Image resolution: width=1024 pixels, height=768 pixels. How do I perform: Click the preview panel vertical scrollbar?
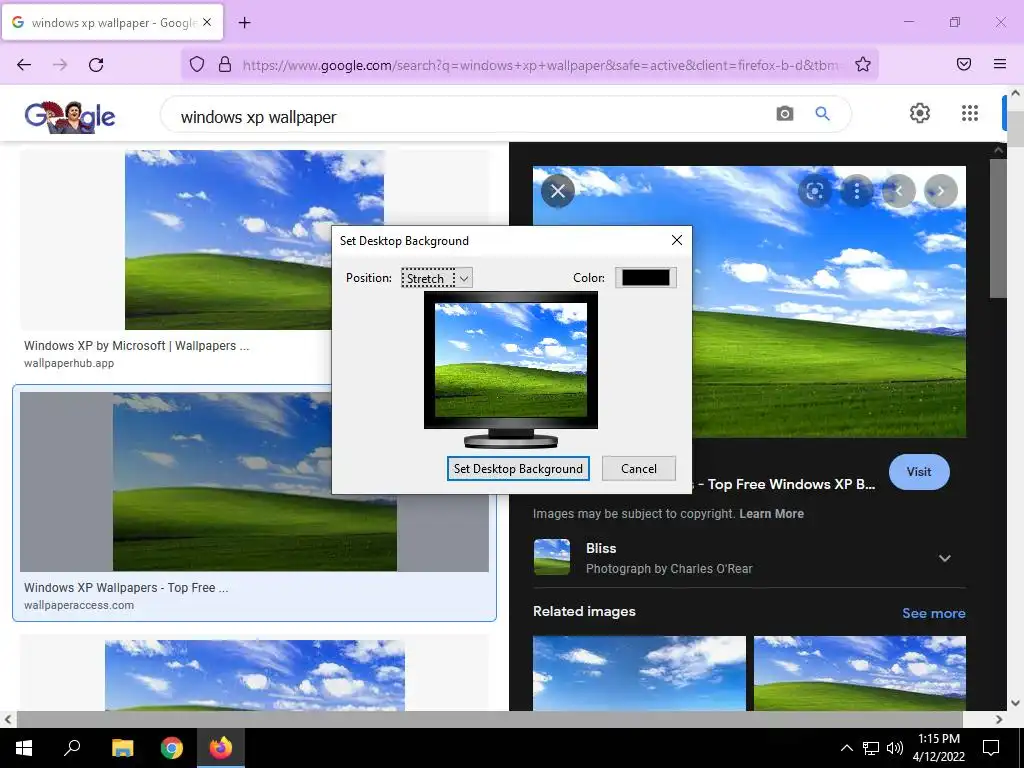(998, 227)
